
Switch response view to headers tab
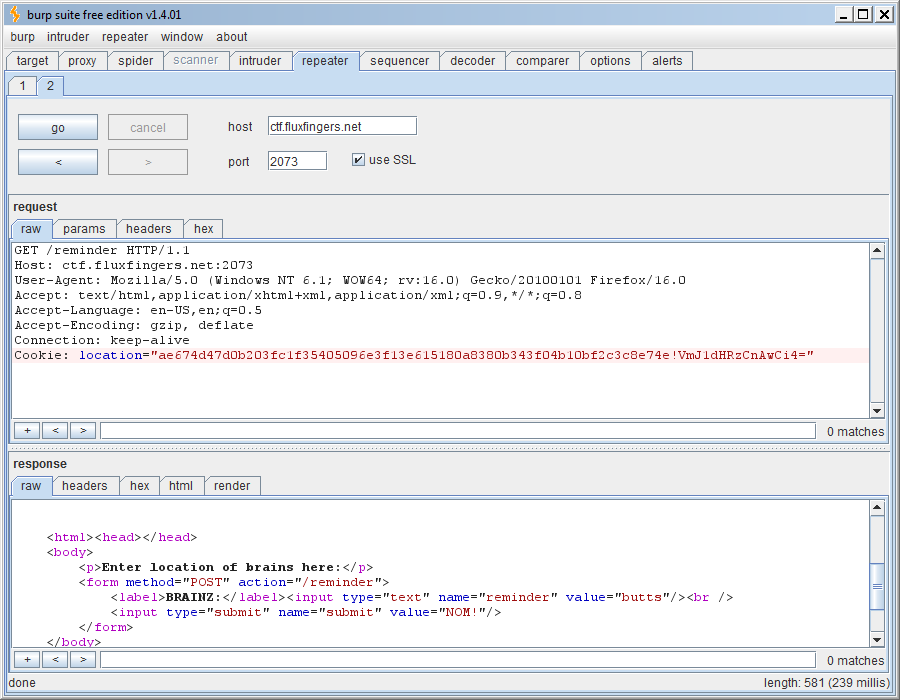(85, 486)
